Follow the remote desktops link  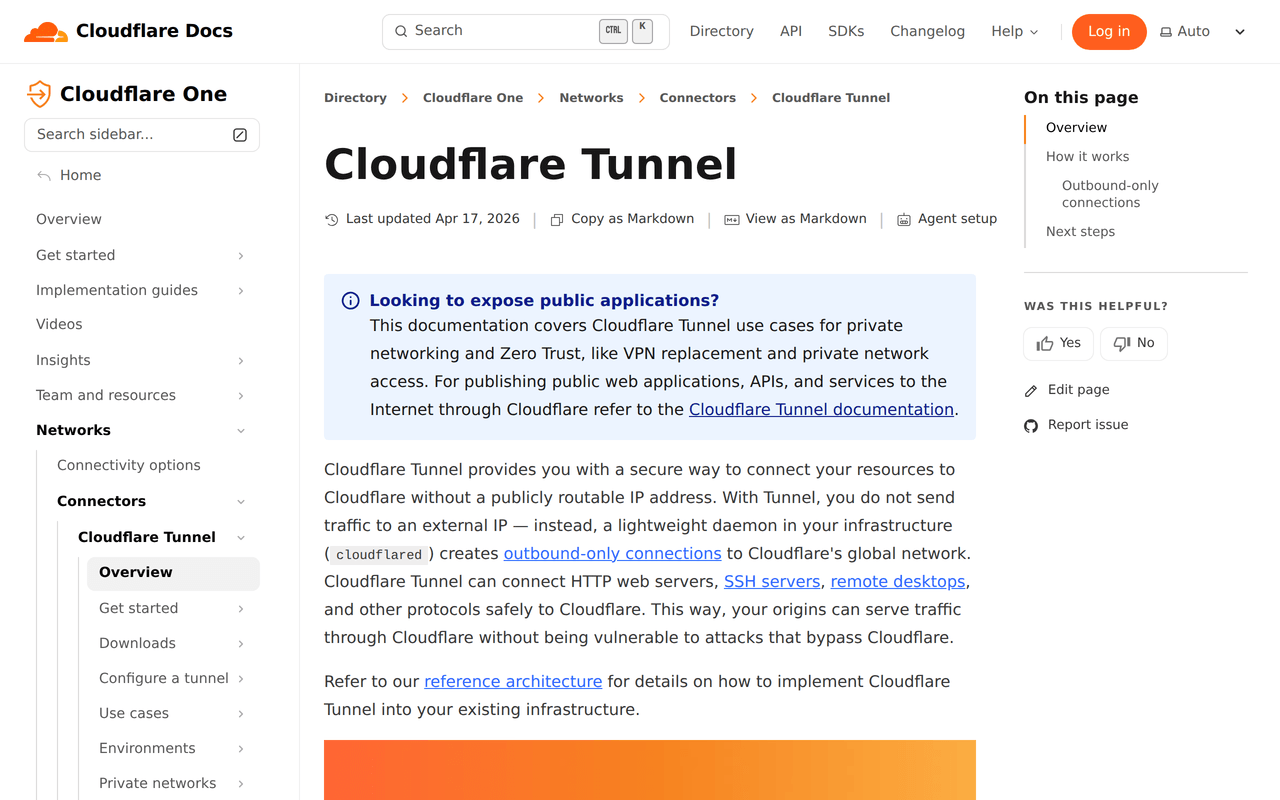point(898,582)
